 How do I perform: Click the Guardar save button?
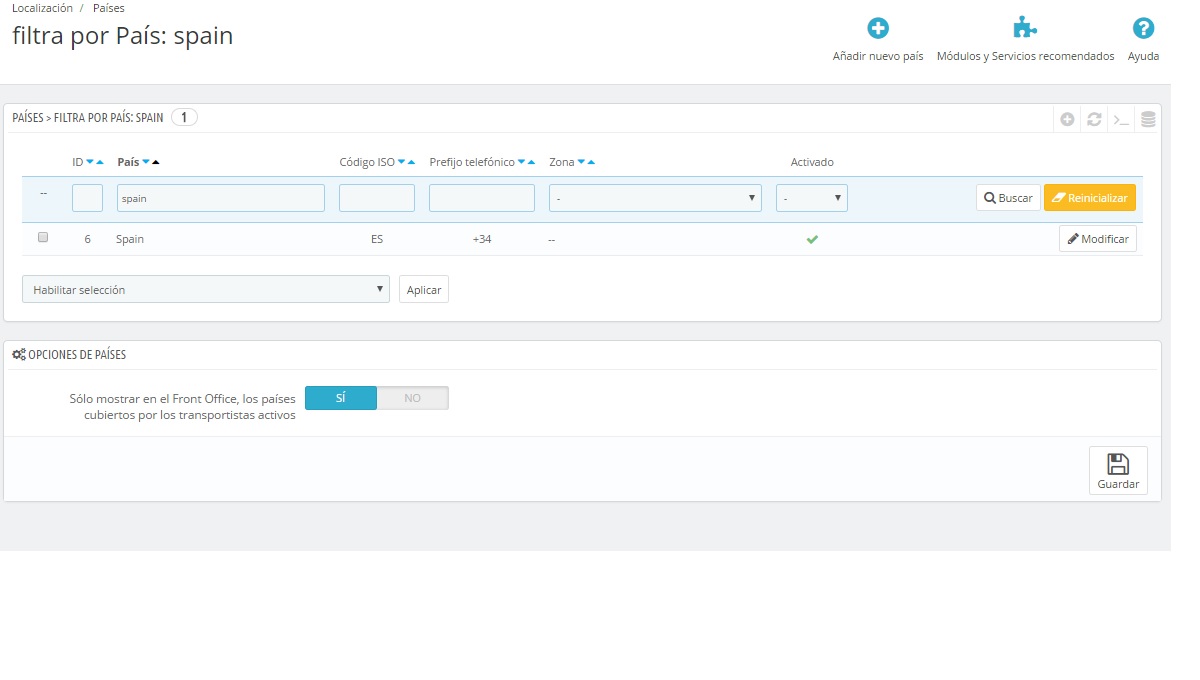(1118, 470)
